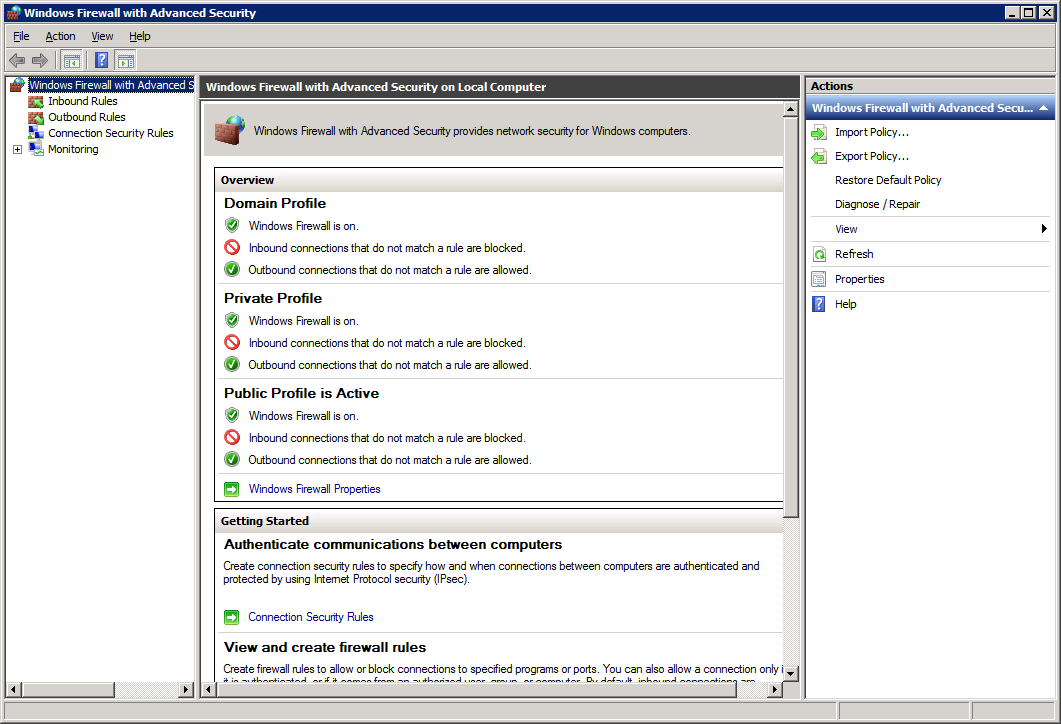Click the title bar firewall application icon
Image resolution: width=1061 pixels, height=724 pixels.
pos(14,13)
